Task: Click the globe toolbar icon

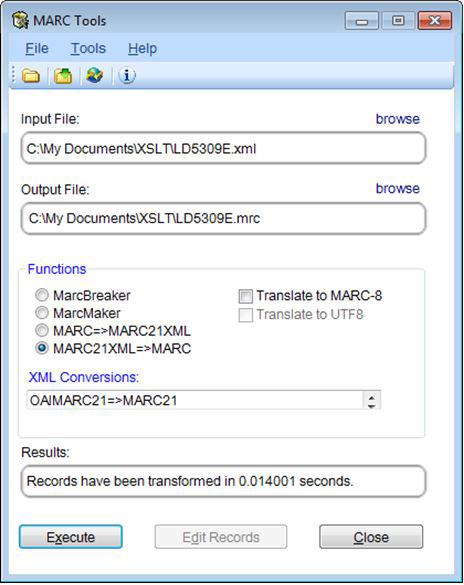Action: click(94, 75)
